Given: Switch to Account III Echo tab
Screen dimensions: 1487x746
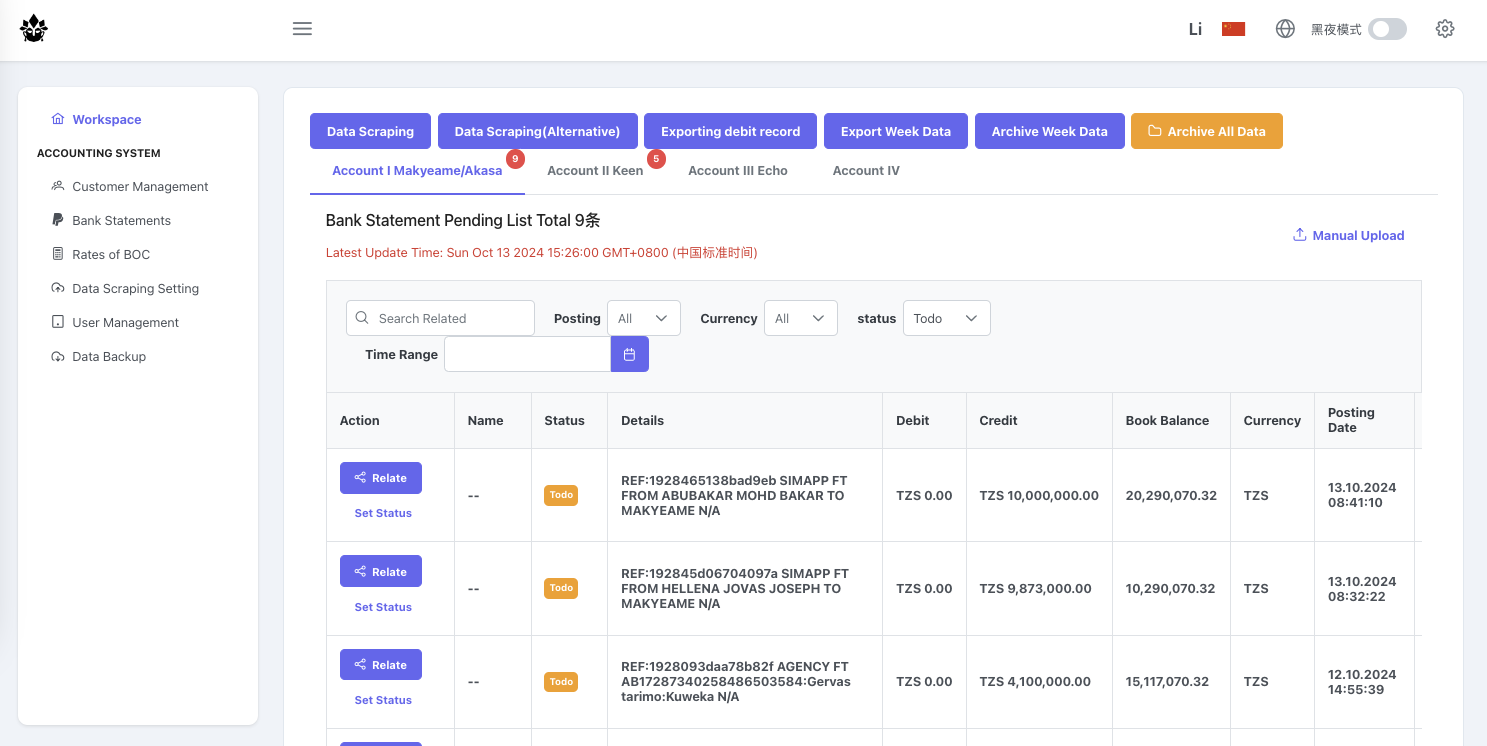Looking at the screenshot, I should pyautogui.click(x=738, y=170).
